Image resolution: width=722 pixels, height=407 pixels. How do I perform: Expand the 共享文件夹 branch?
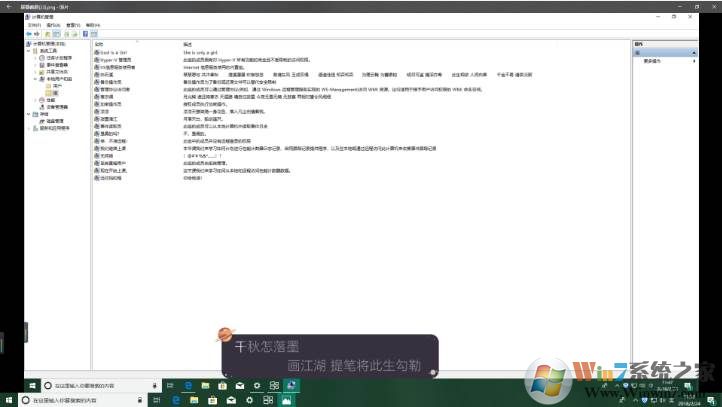[x=35, y=72]
